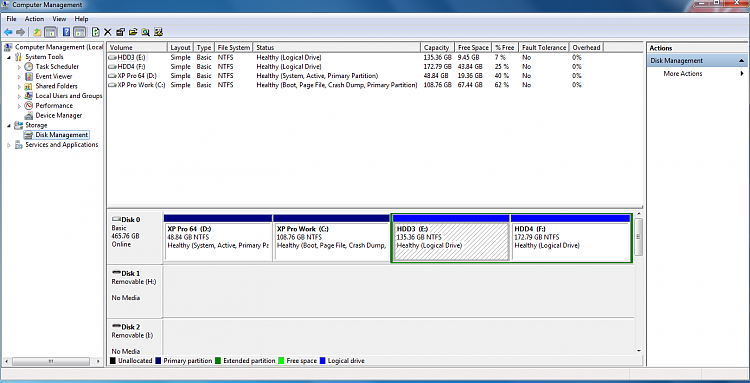Expand the Task Scheduler tree arrow
The height and width of the screenshot is (383, 750).
pos(20,66)
